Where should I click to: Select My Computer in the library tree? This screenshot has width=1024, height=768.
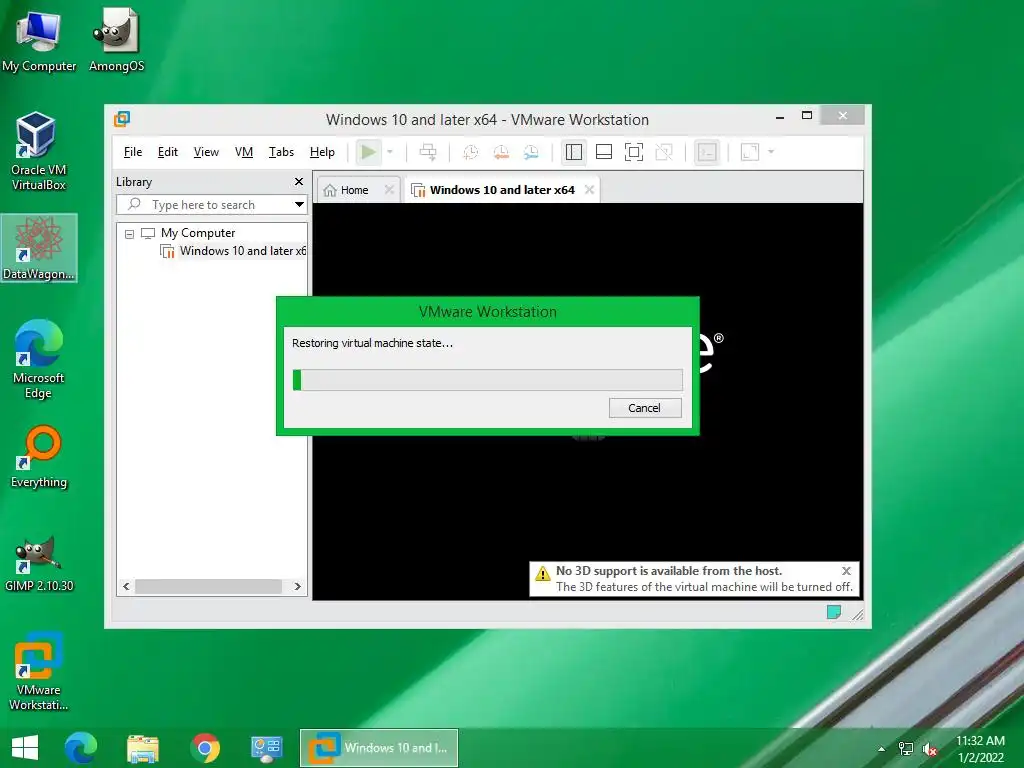coord(198,233)
